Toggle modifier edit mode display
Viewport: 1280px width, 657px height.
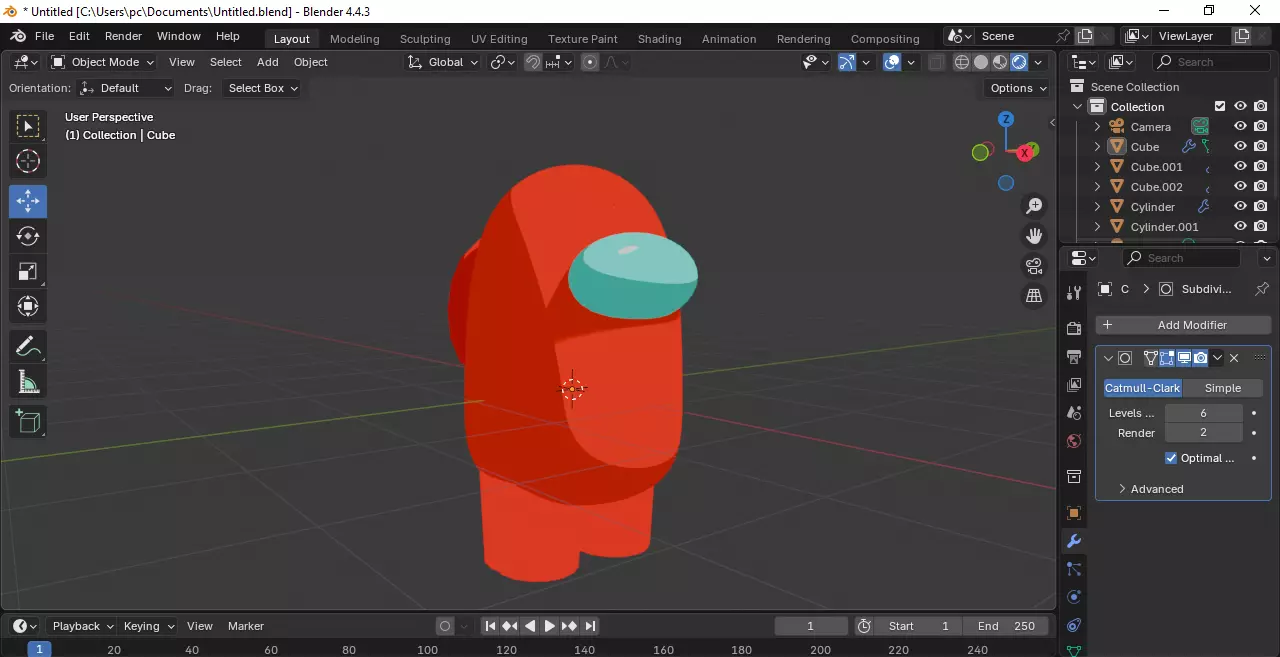click(1167, 358)
